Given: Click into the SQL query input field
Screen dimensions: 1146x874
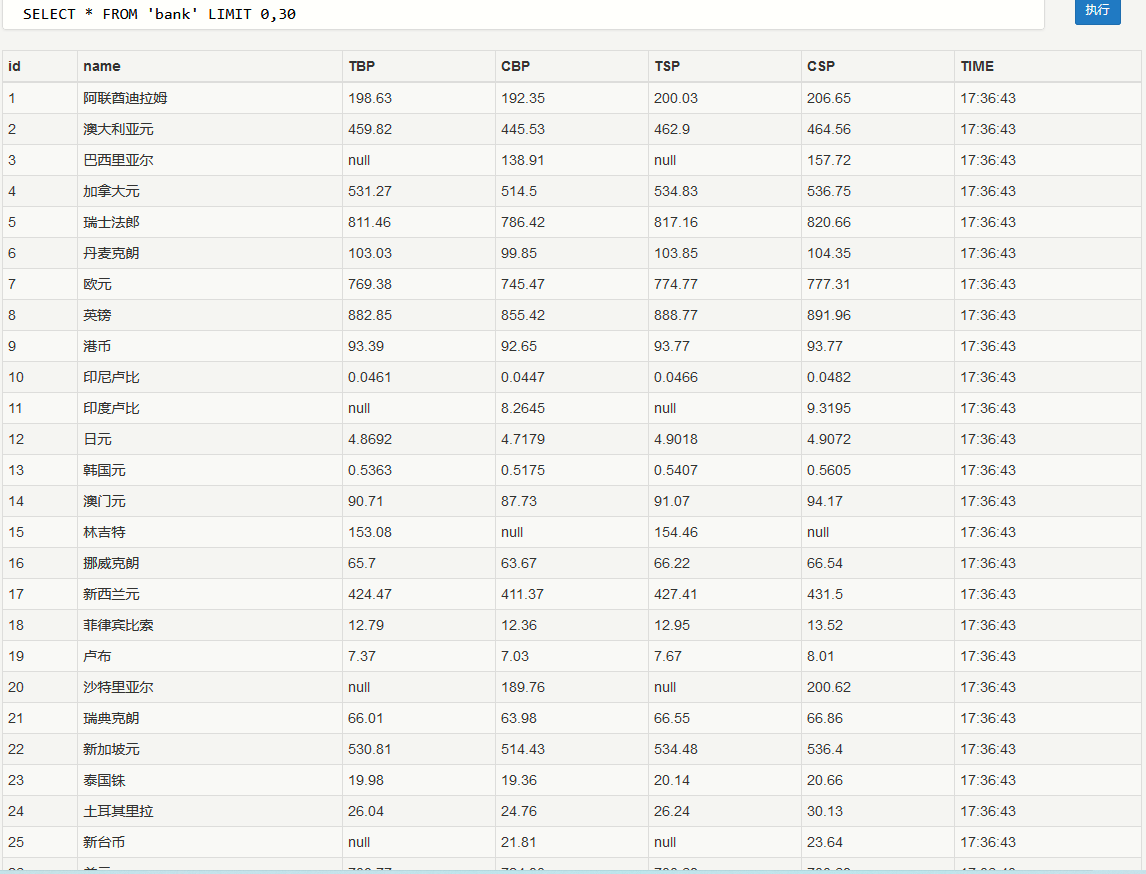Looking at the screenshot, I should 520,14.
